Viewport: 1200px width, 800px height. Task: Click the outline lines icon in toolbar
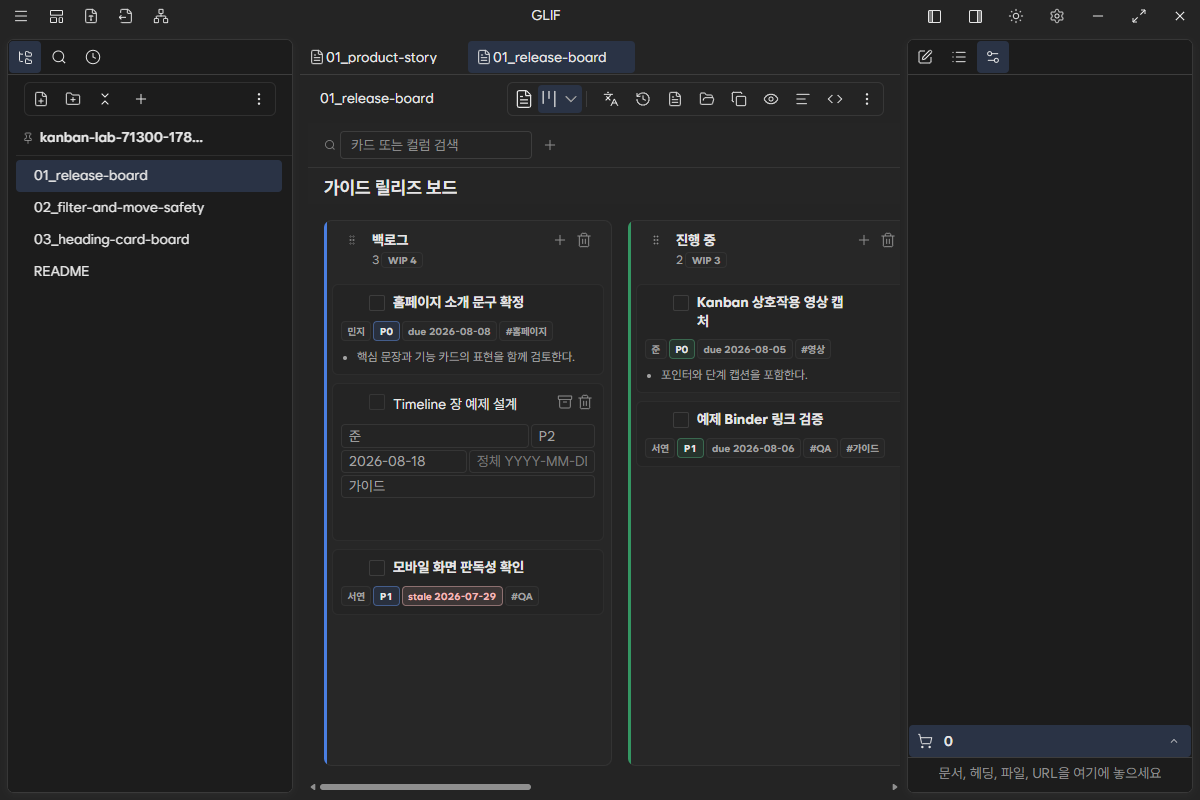[x=802, y=99]
